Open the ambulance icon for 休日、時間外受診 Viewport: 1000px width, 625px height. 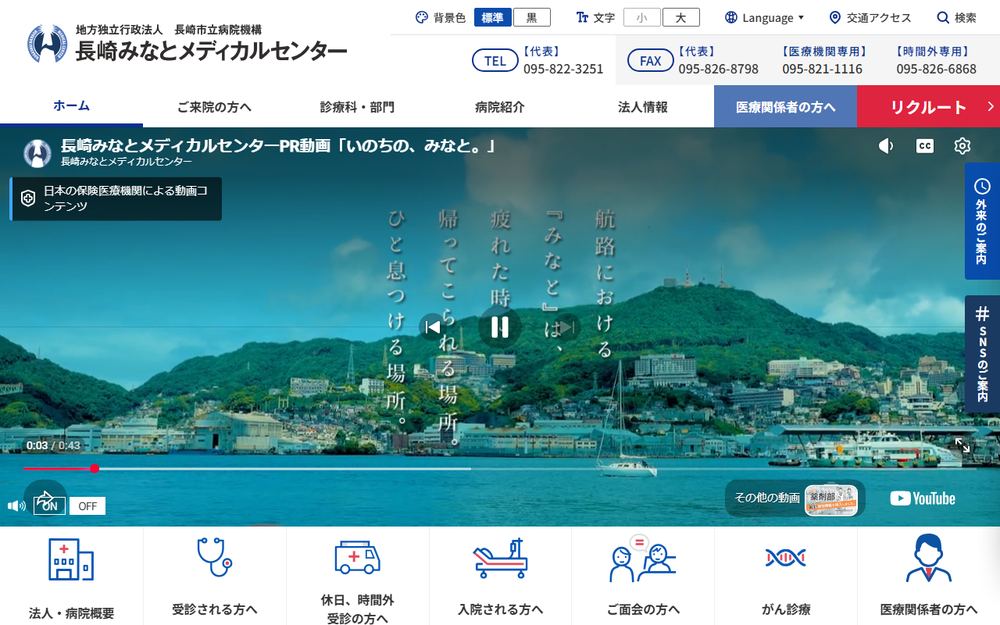tap(357, 557)
